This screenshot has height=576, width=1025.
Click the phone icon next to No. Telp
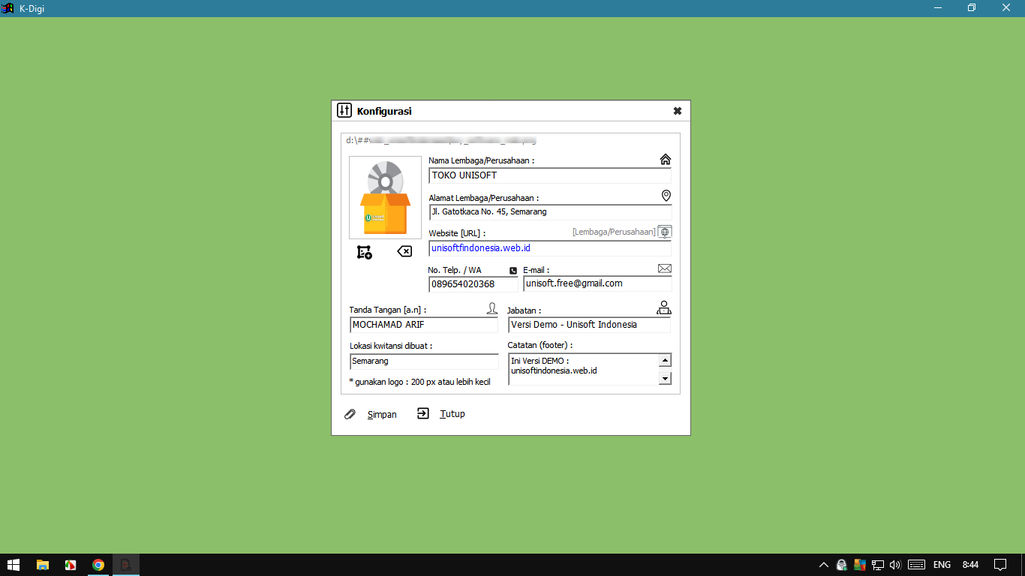click(513, 270)
